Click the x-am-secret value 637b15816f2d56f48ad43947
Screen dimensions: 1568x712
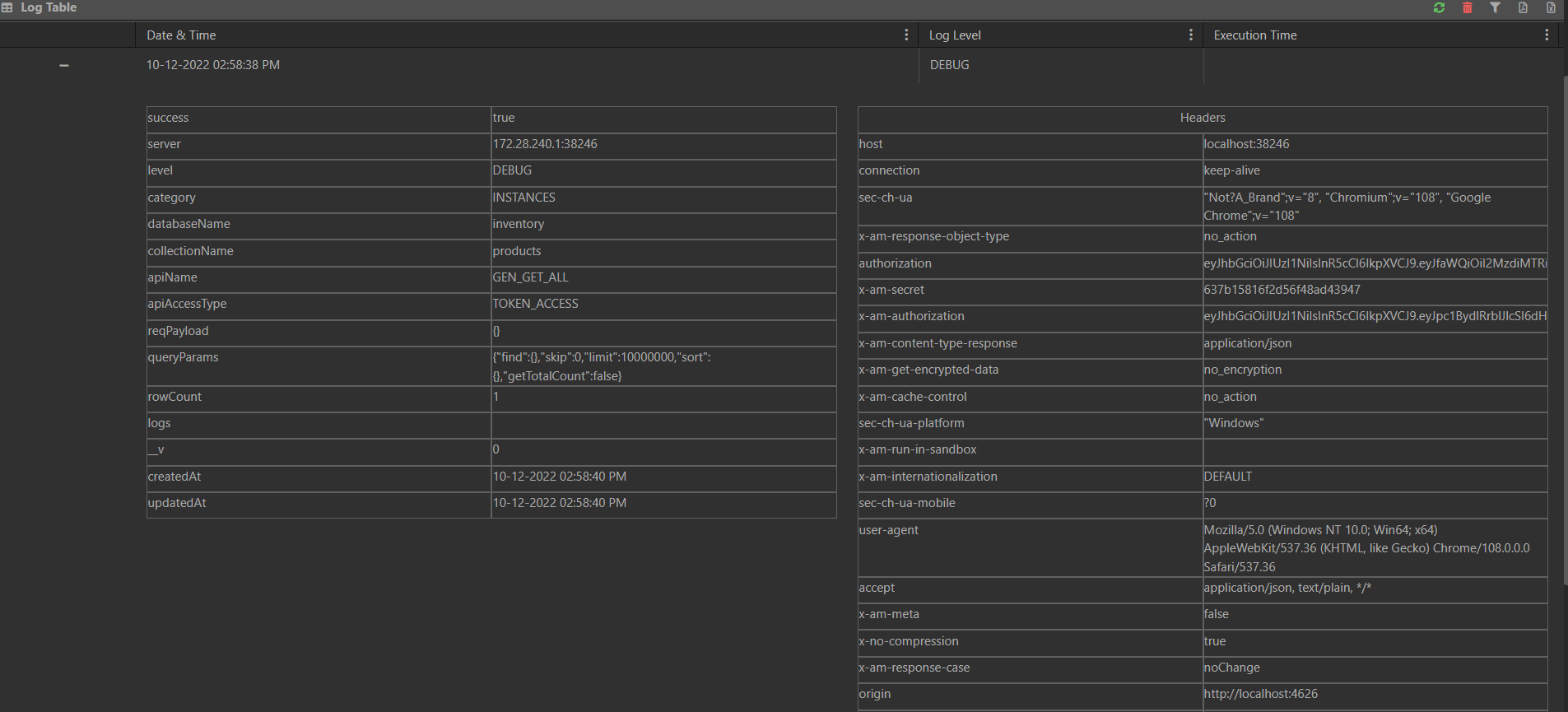coord(1282,290)
